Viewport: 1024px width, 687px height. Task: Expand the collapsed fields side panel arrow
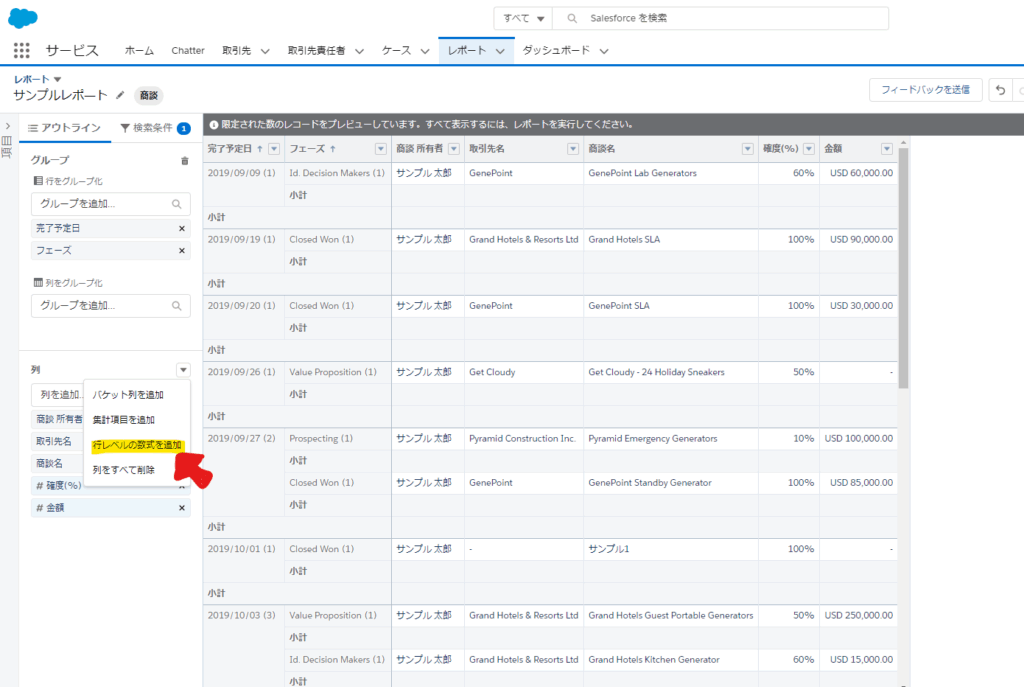(x=8, y=126)
